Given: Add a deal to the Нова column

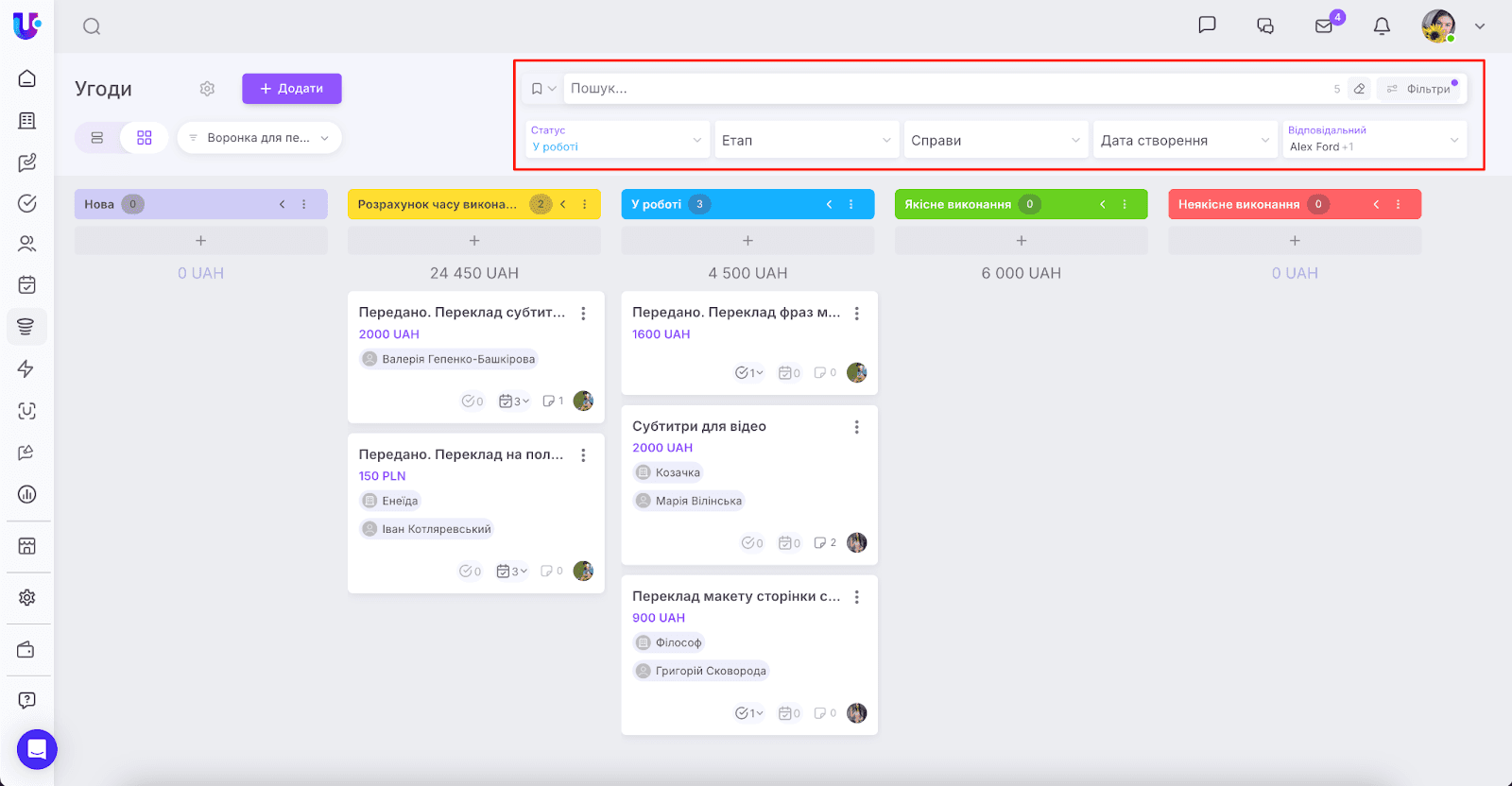Looking at the screenshot, I should (201, 241).
